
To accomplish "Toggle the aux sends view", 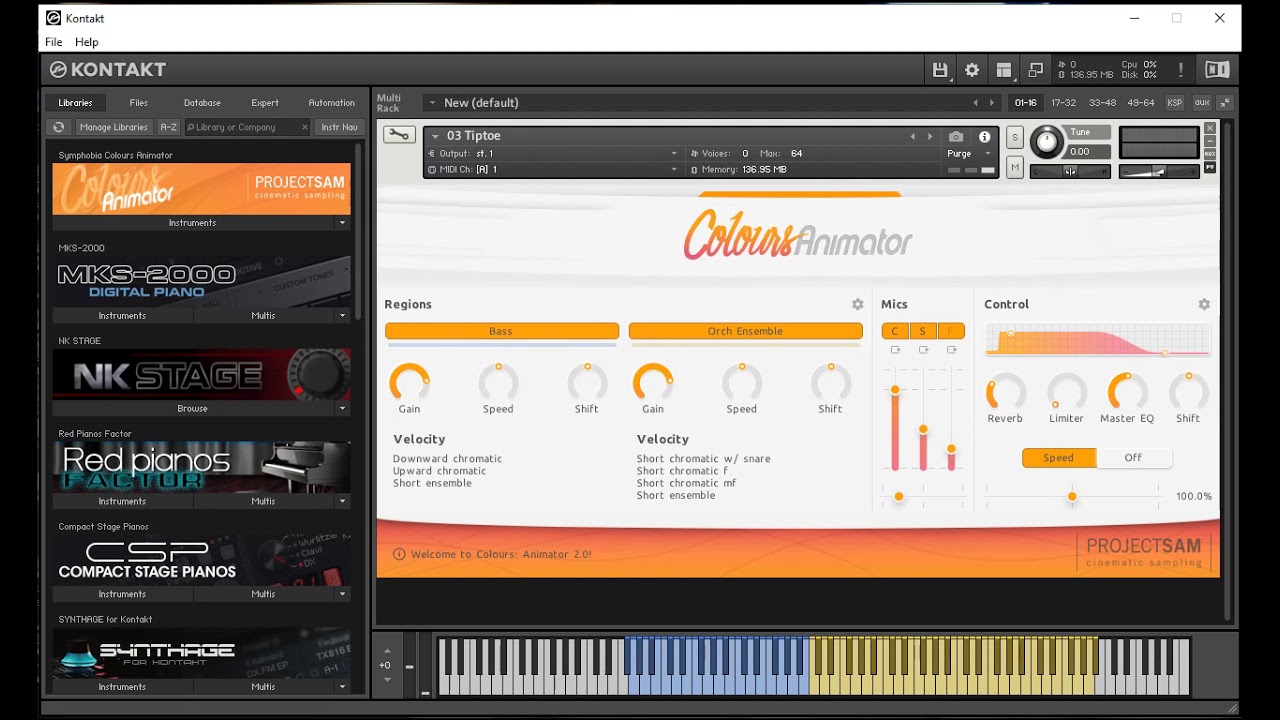I will (1202, 102).
